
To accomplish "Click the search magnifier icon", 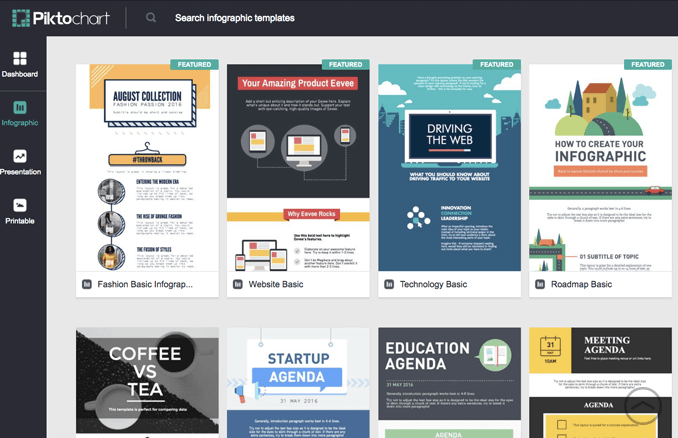I will pos(151,18).
